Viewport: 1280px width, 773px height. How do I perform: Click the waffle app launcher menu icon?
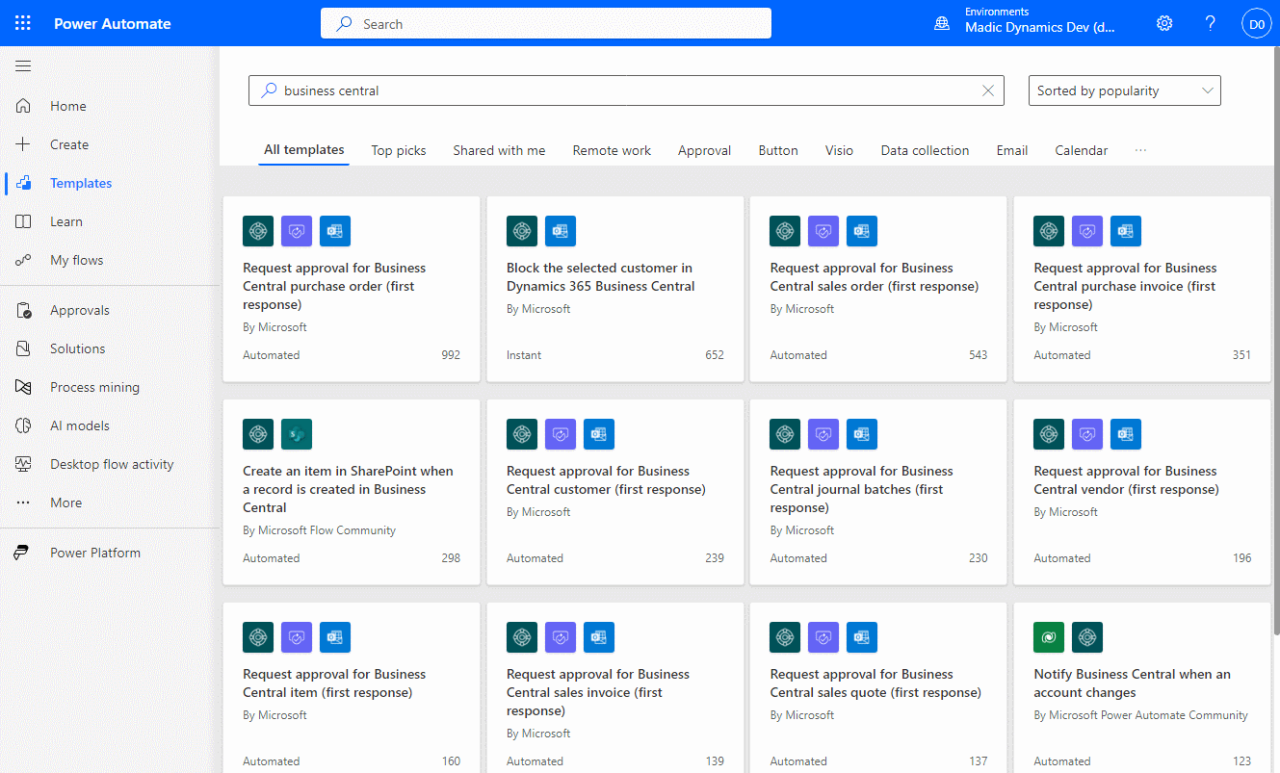(x=22, y=22)
